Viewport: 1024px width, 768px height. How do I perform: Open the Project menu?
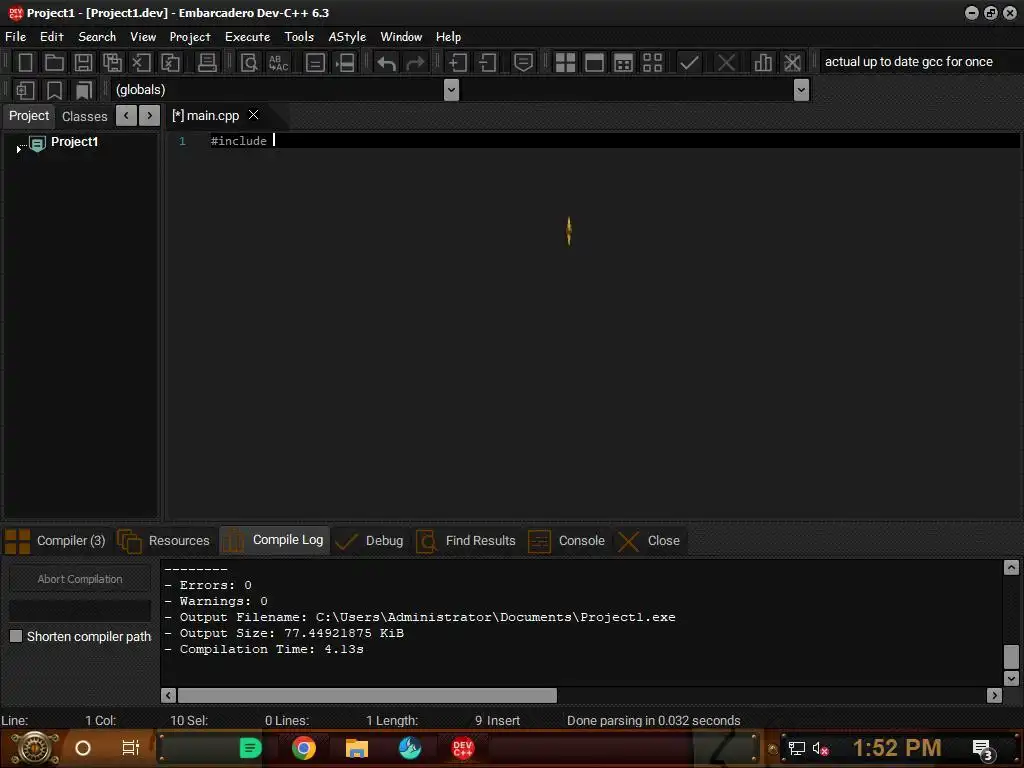pos(190,37)
